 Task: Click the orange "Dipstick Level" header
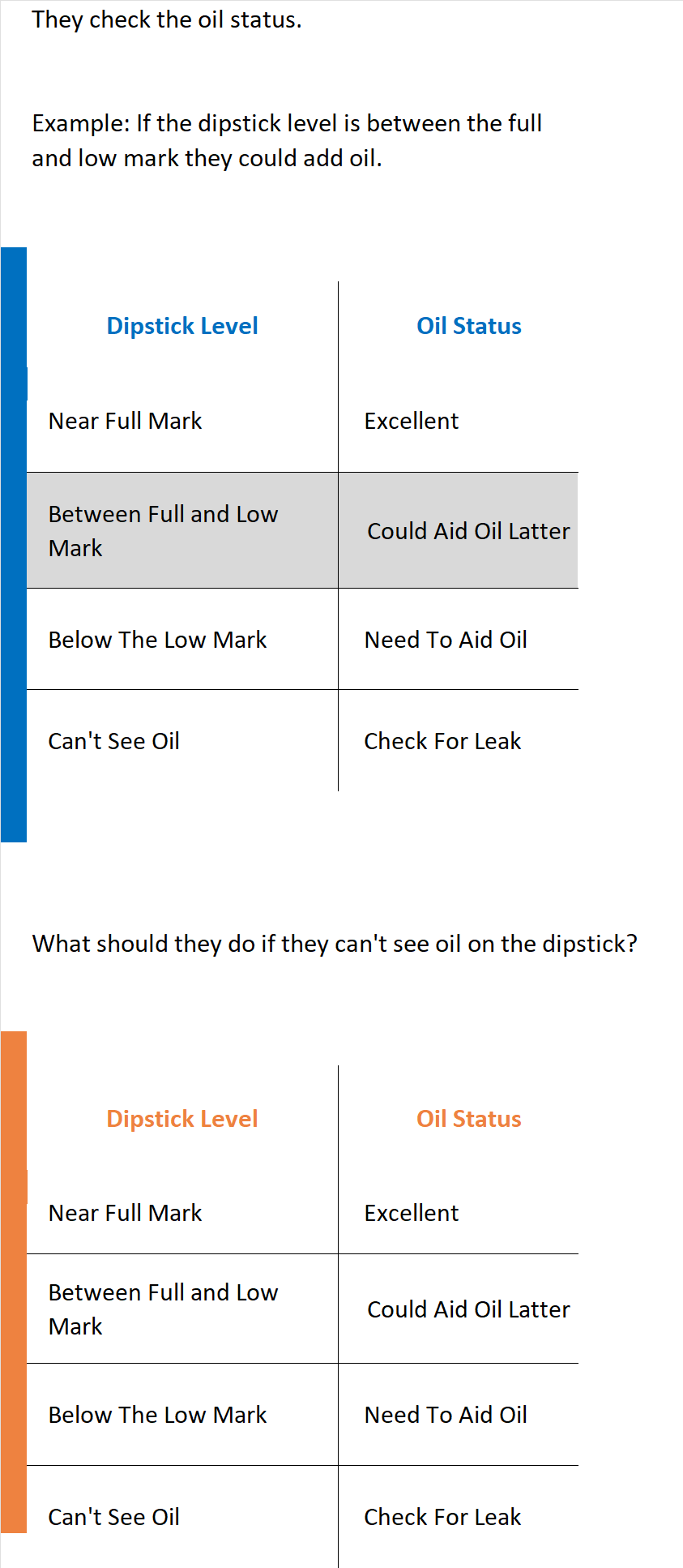pos(182,1119)
